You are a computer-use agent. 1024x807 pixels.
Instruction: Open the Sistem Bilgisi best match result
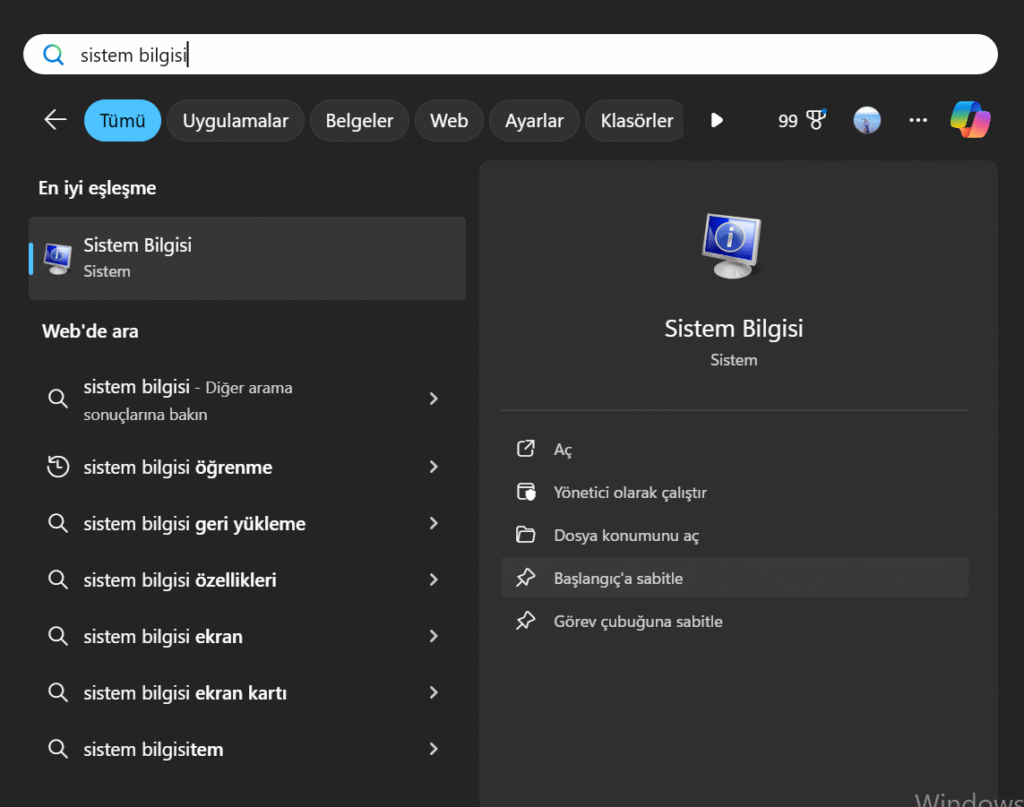tap(247, 258)
